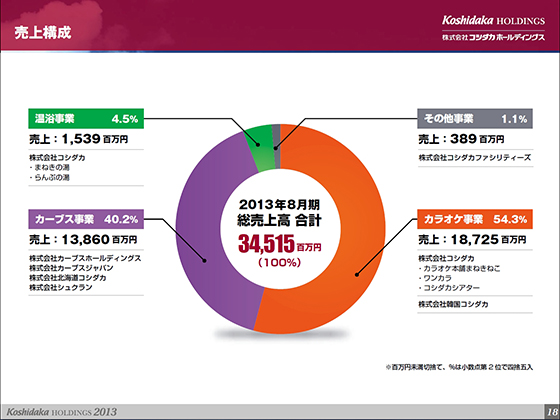560x420 pixels.
Task: Click Koshidaka HOLDINGS 2013 footer text
Action: pos(61,412)
